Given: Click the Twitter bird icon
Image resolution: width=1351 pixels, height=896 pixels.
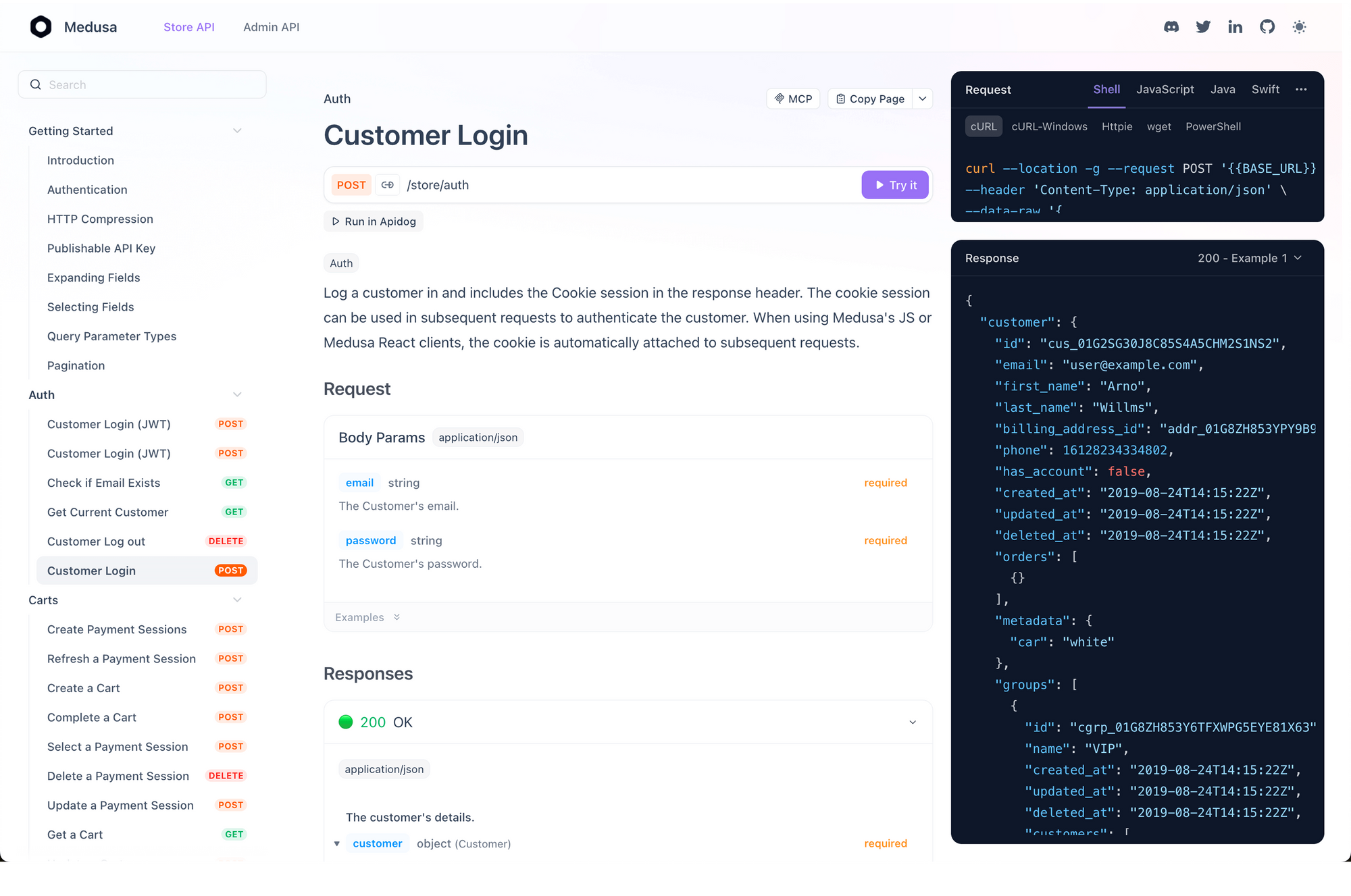Looking at the screenshot, I should [1203, 27].
